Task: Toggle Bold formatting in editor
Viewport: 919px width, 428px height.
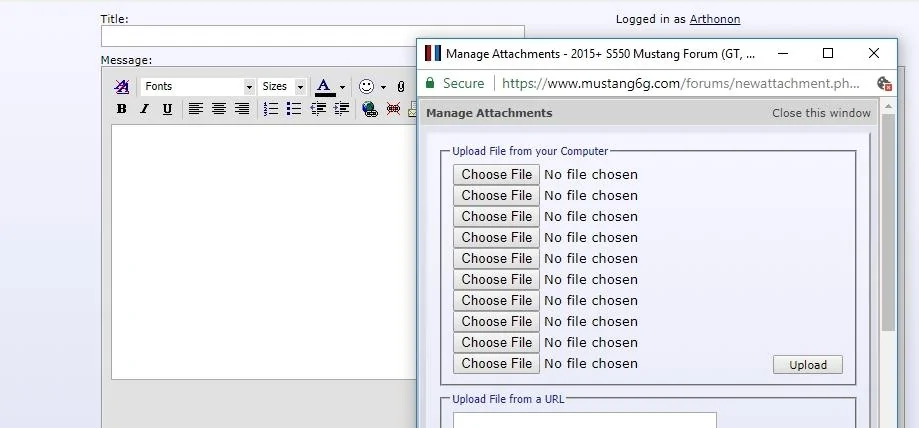Action: coord(121,108)
